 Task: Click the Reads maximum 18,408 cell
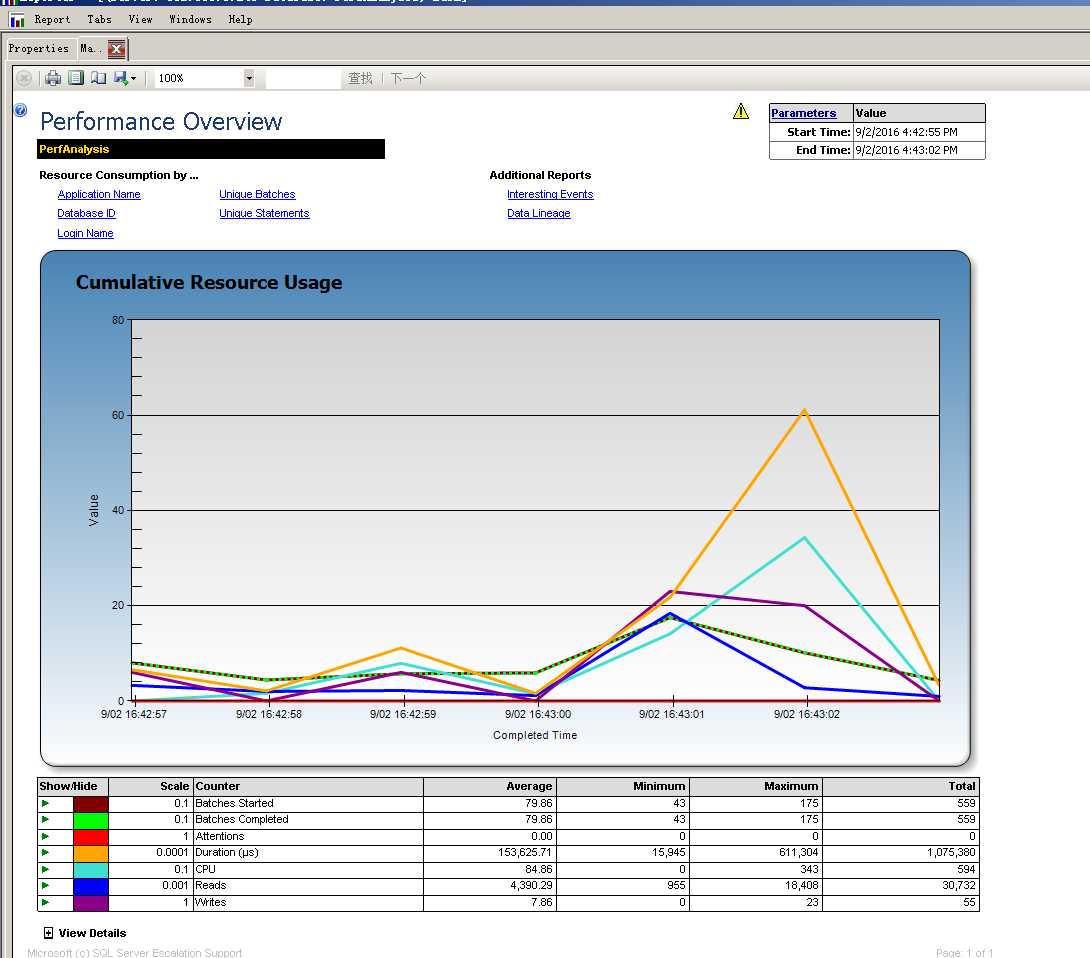[756, 886]
